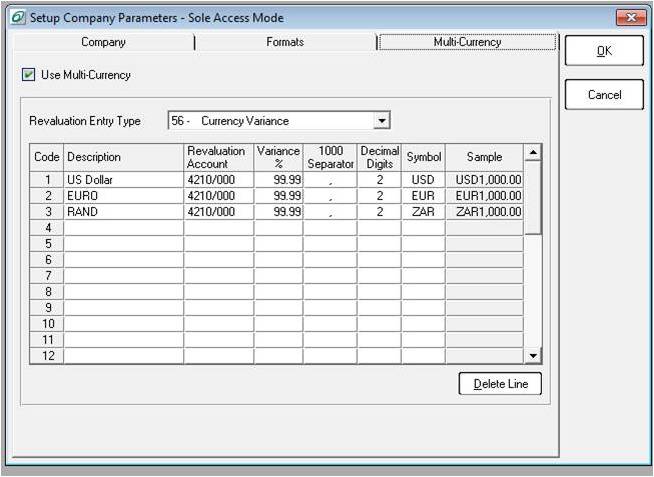This screenshot has height=477, width=654.
Task: Switch to the Formats tab
Action: pos(285,42)
